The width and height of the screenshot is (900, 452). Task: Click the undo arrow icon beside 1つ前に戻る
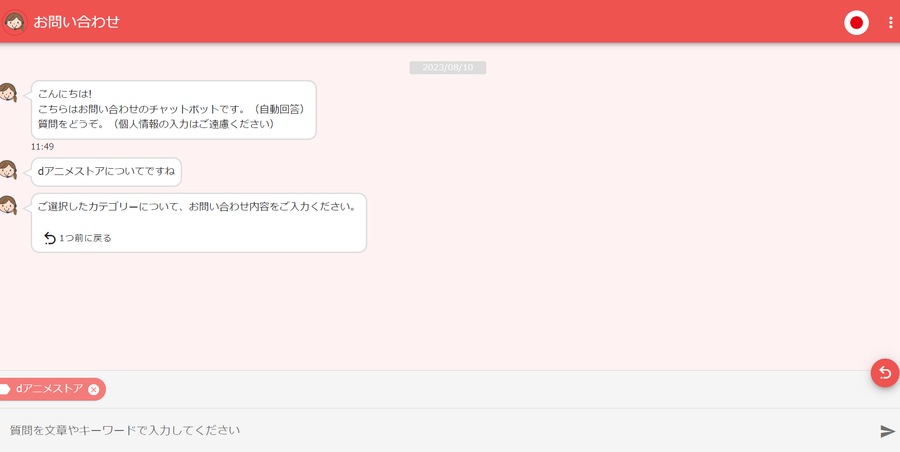point(50,238)
